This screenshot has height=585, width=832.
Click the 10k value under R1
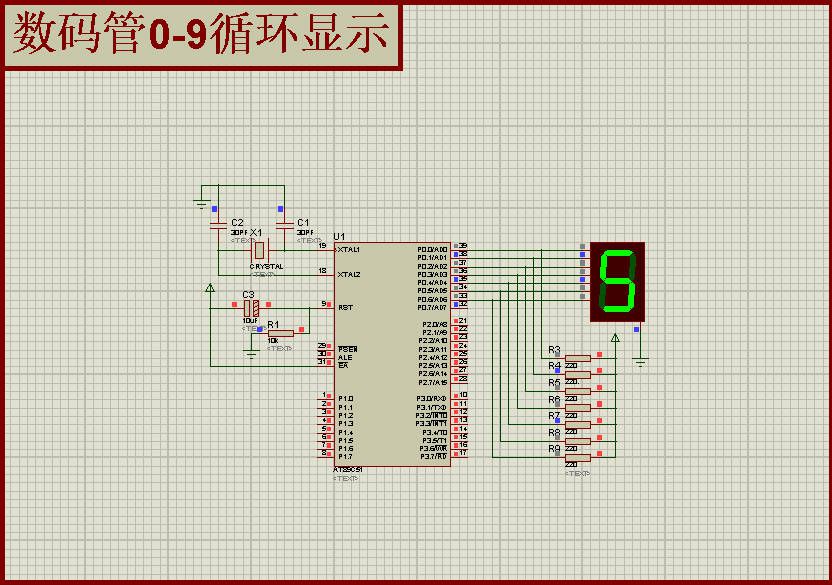pyautogui.click(x=273, y=341)
